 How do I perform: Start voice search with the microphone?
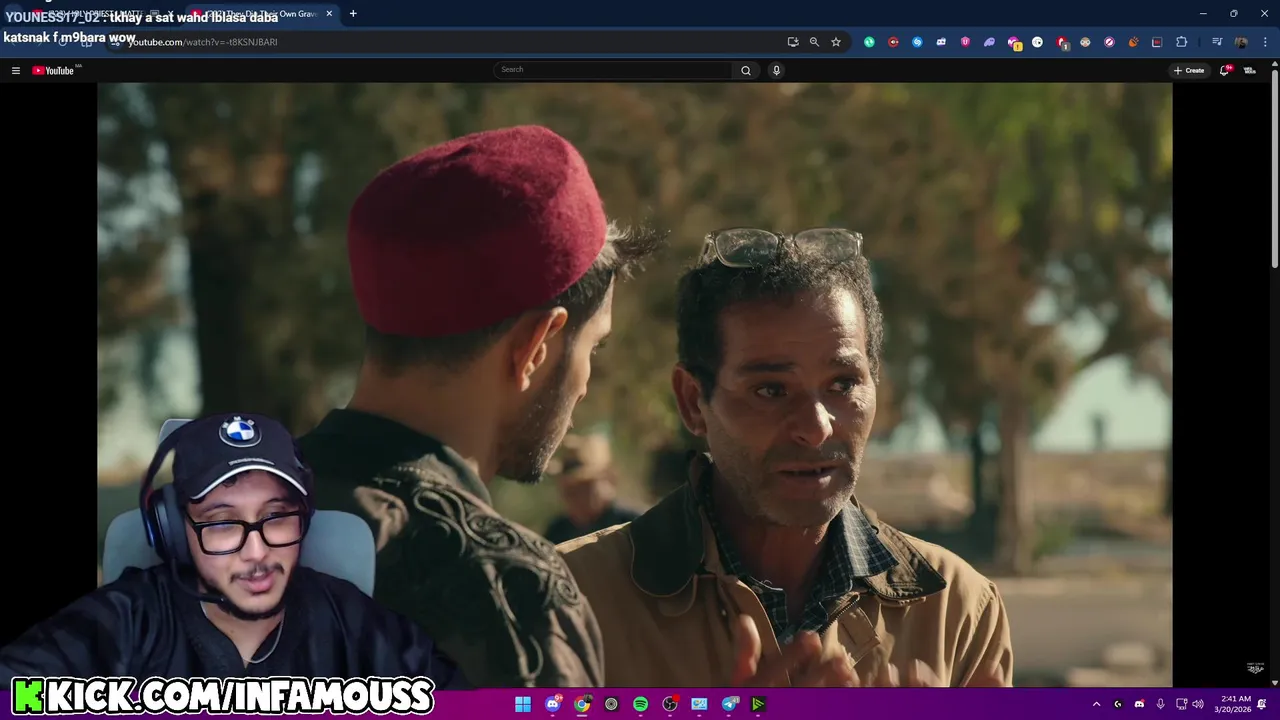[x=776, y=70]
